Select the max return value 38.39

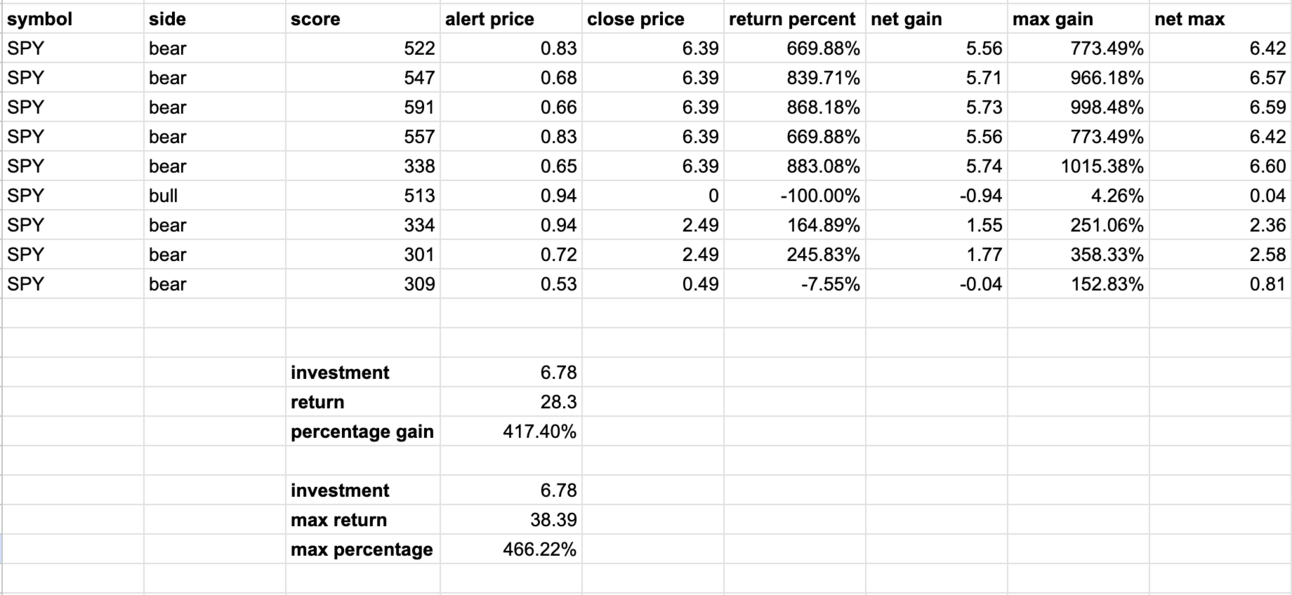(x=510, y=519)
